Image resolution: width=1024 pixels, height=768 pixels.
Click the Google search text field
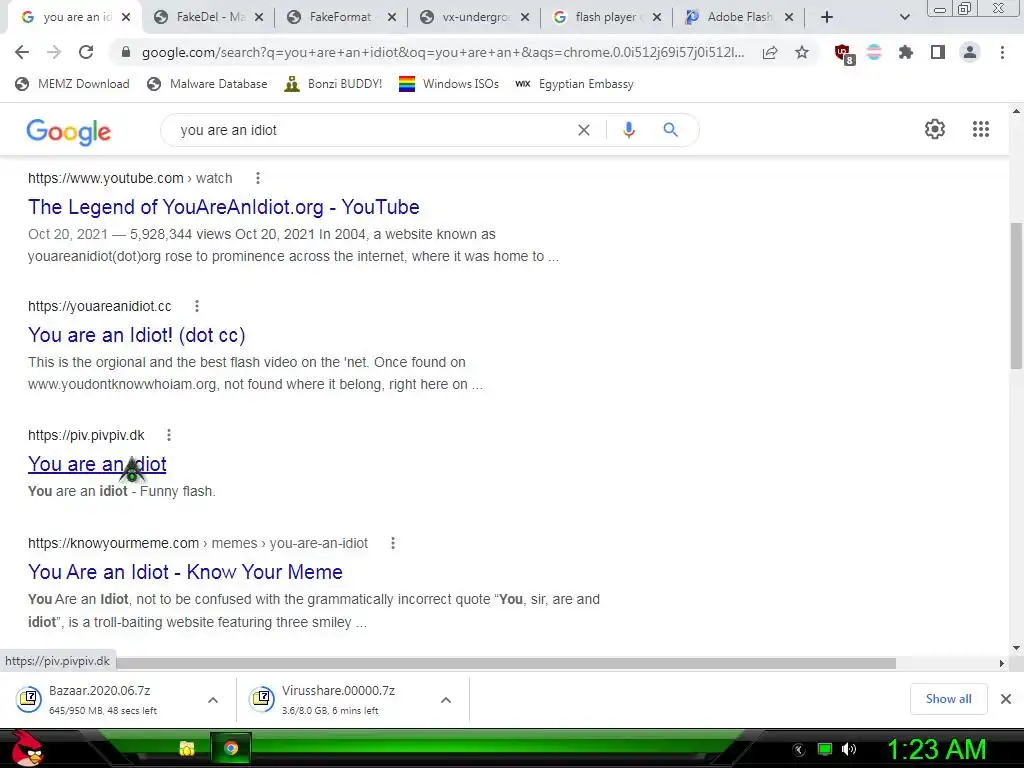point(372,130)
